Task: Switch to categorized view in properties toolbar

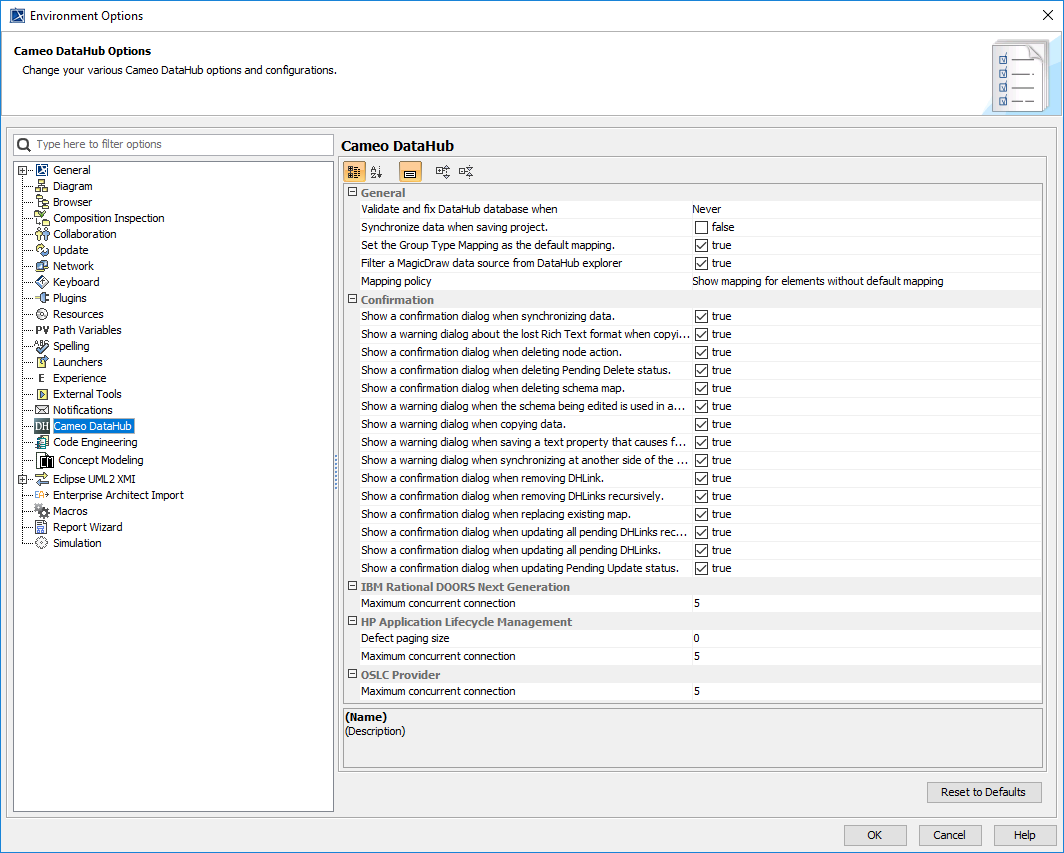Action: click(x=354, y=172)
